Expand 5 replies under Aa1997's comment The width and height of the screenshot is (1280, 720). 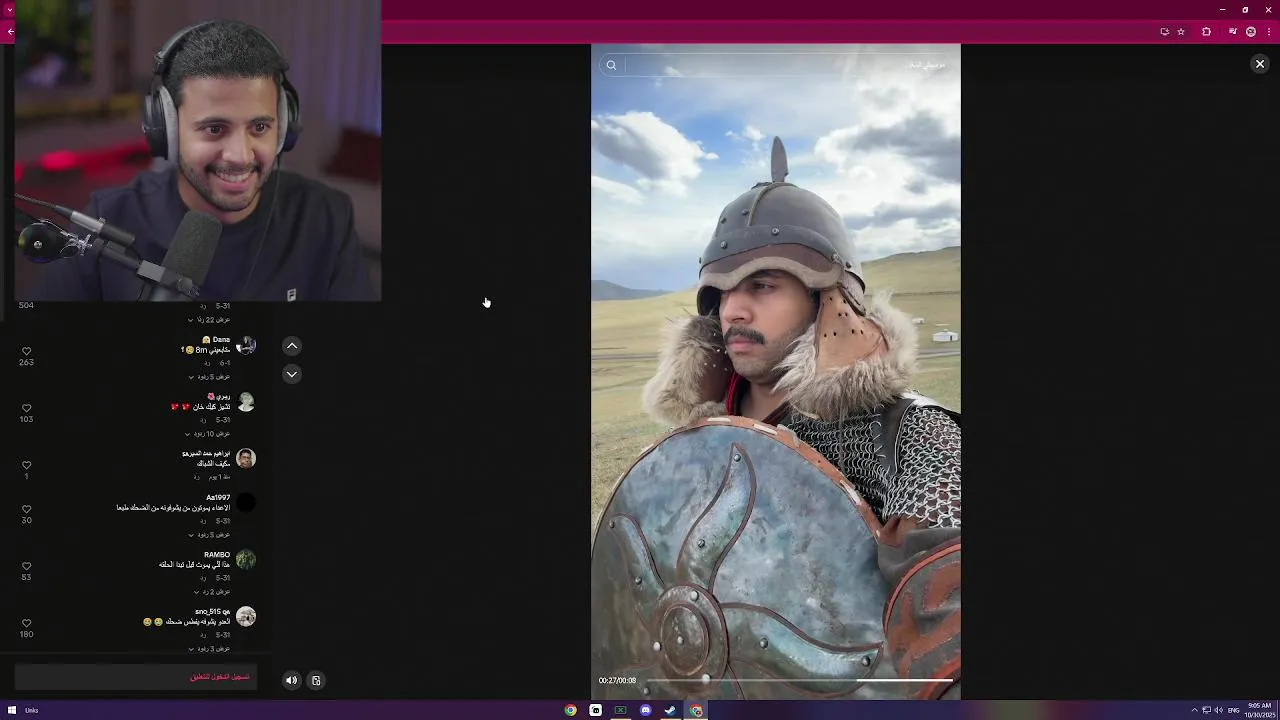click(x=209, y=535)
